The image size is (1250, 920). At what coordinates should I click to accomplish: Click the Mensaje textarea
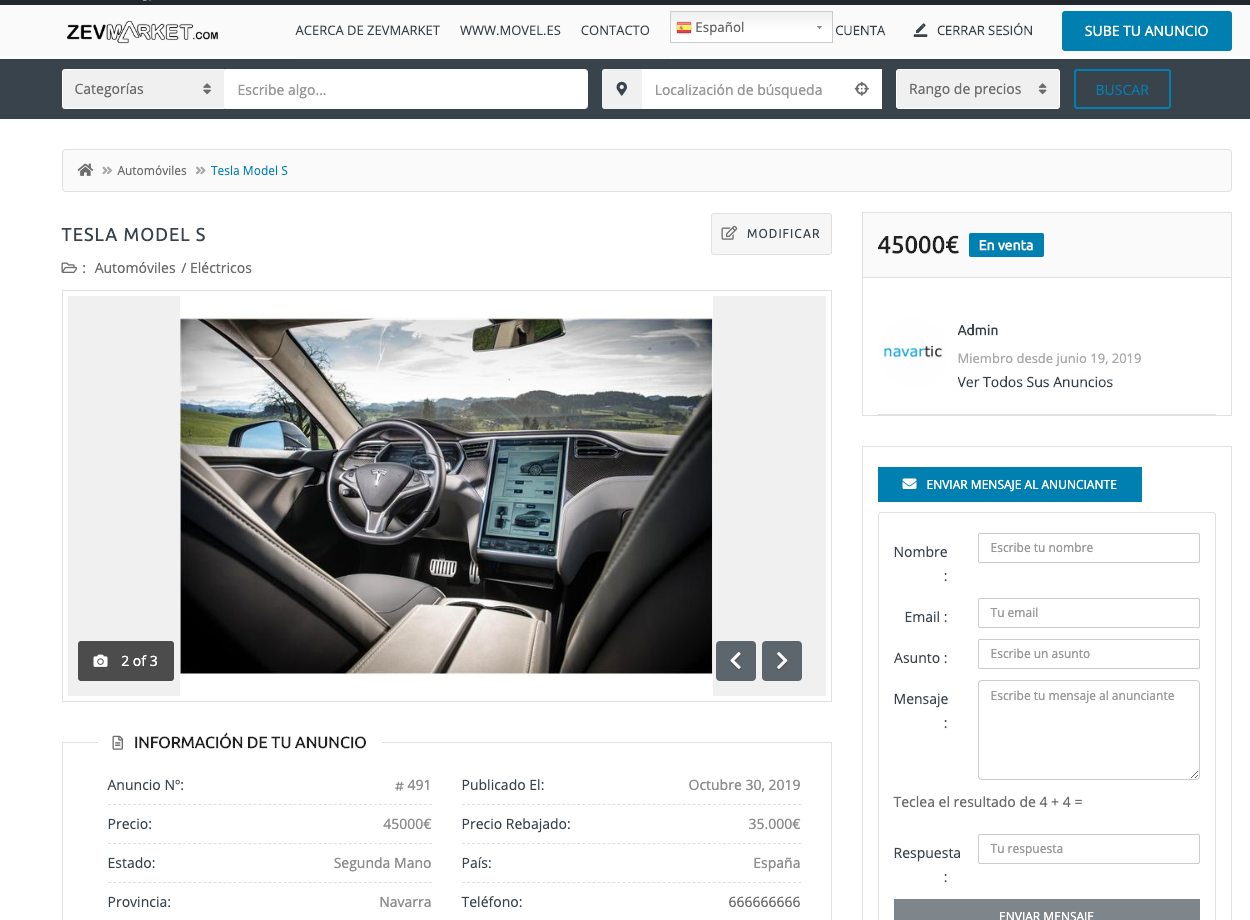[x=1088, y=730]
